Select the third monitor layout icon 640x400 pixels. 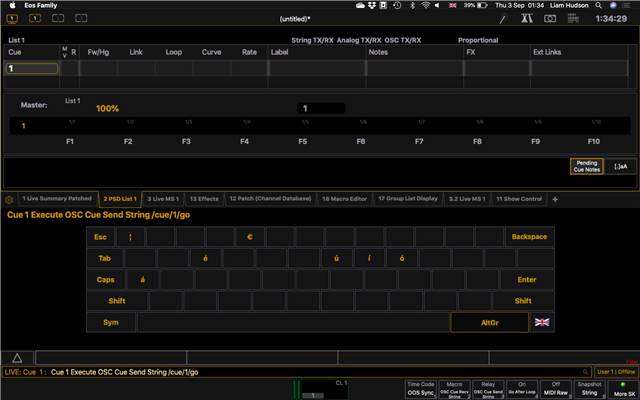pyautogui.click(x=58, y=18)
